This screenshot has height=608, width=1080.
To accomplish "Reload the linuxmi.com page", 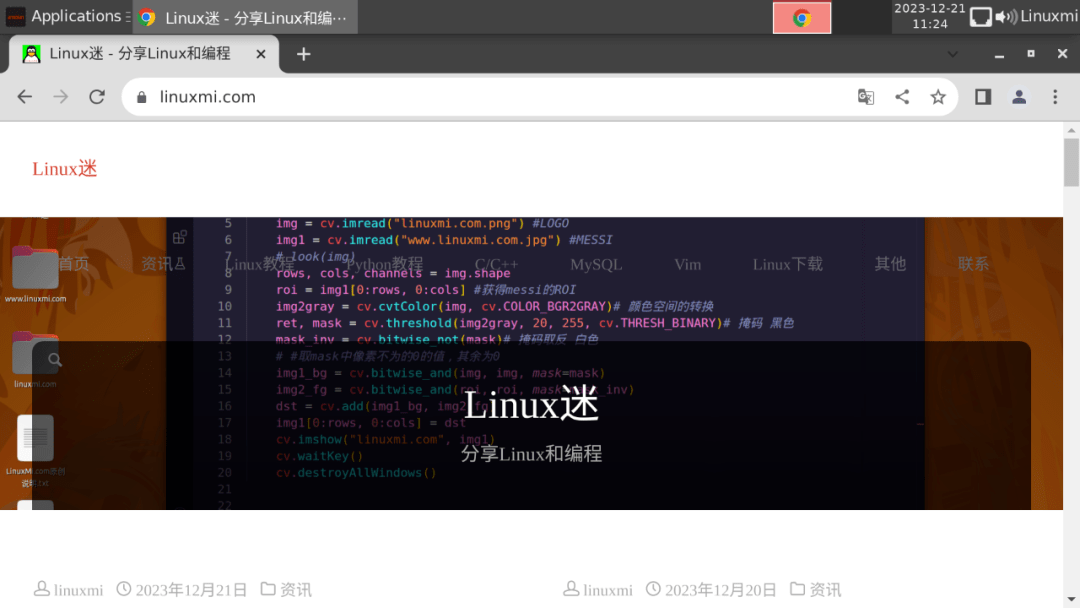I will tap(96, 96).
